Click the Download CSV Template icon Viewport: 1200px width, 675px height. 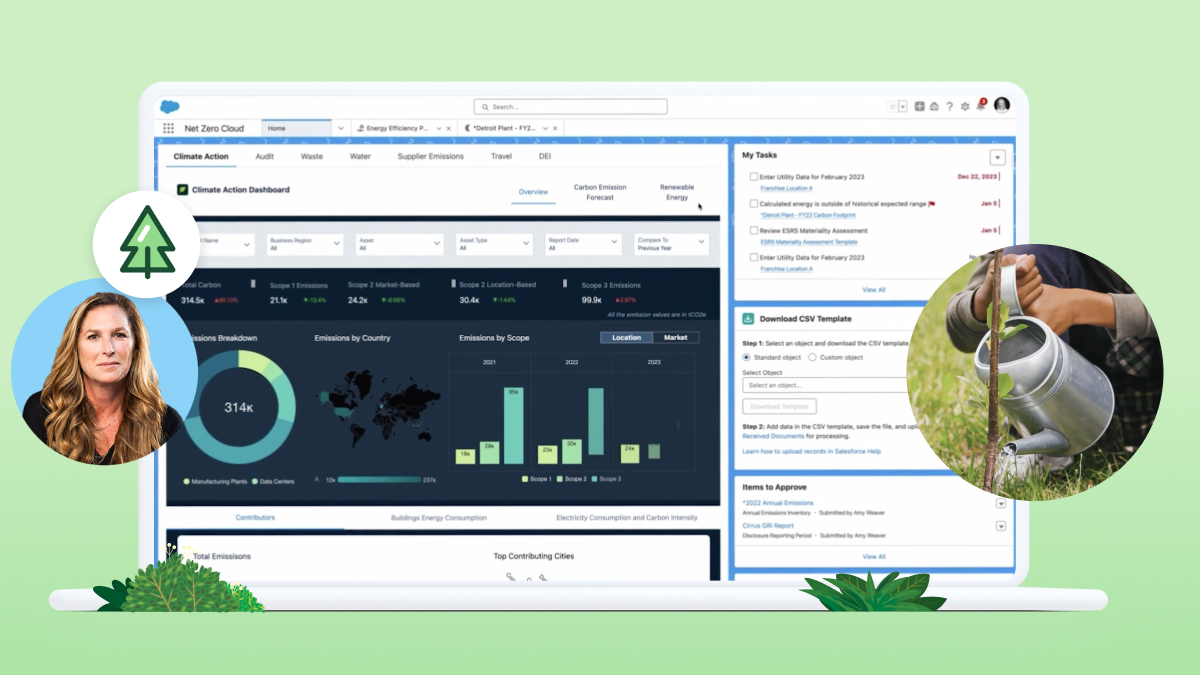(748, 319)
